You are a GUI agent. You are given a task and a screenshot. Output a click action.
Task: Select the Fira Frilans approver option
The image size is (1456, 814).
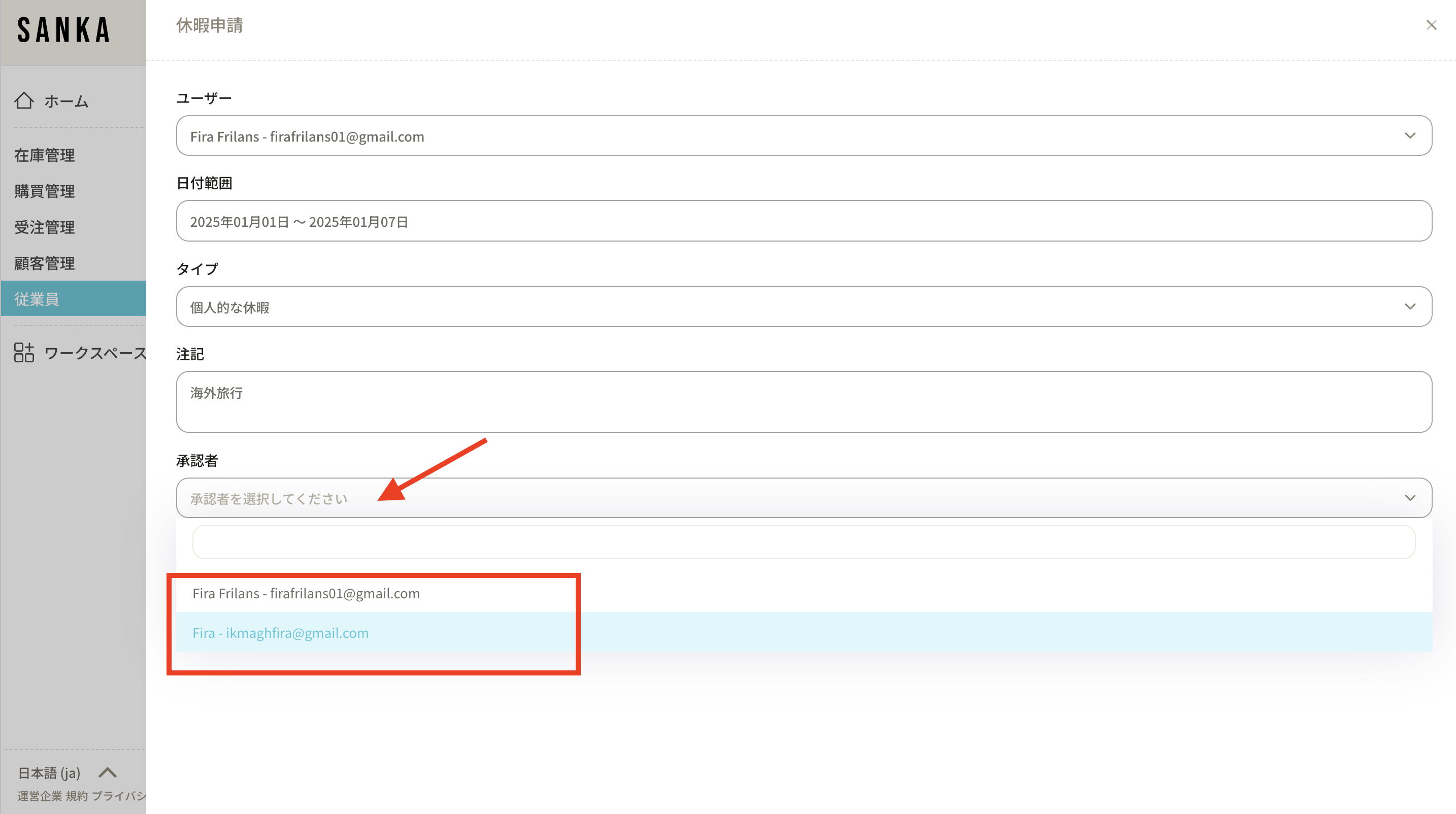[306, 593]
